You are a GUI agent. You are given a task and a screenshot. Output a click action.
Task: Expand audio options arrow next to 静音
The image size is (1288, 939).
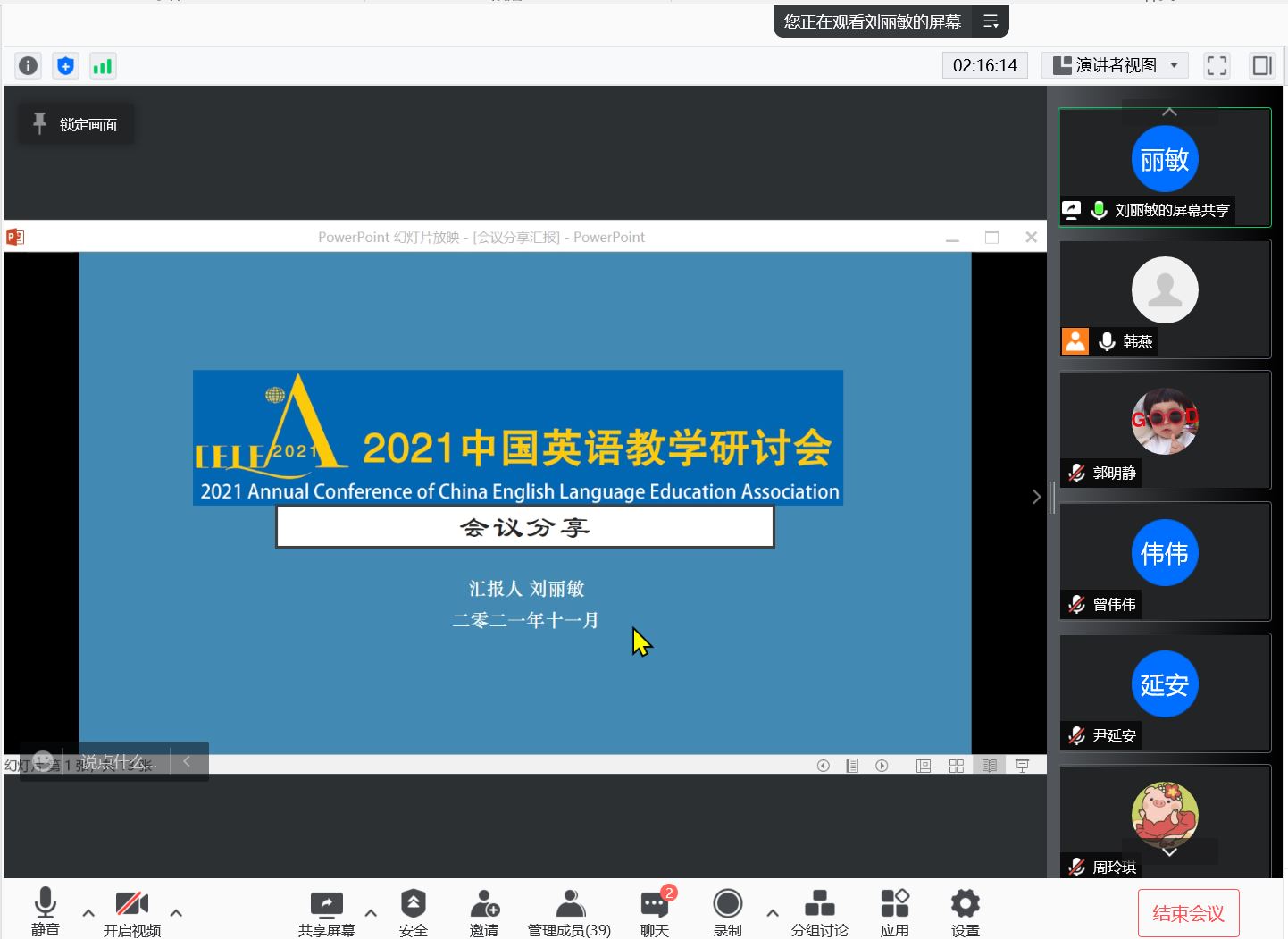point(88,913)
